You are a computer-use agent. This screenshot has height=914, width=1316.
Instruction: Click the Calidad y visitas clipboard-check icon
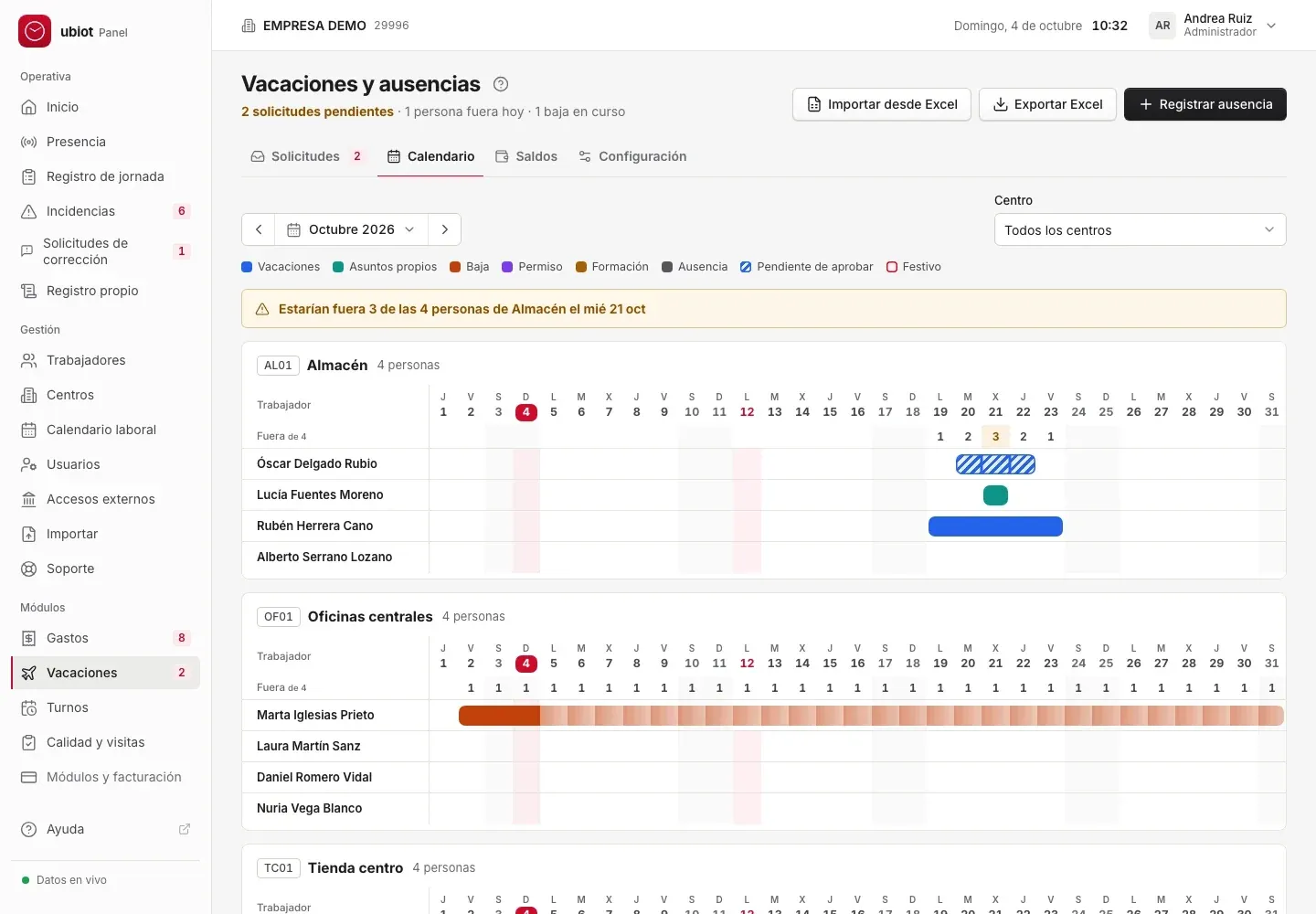[29, 742]
